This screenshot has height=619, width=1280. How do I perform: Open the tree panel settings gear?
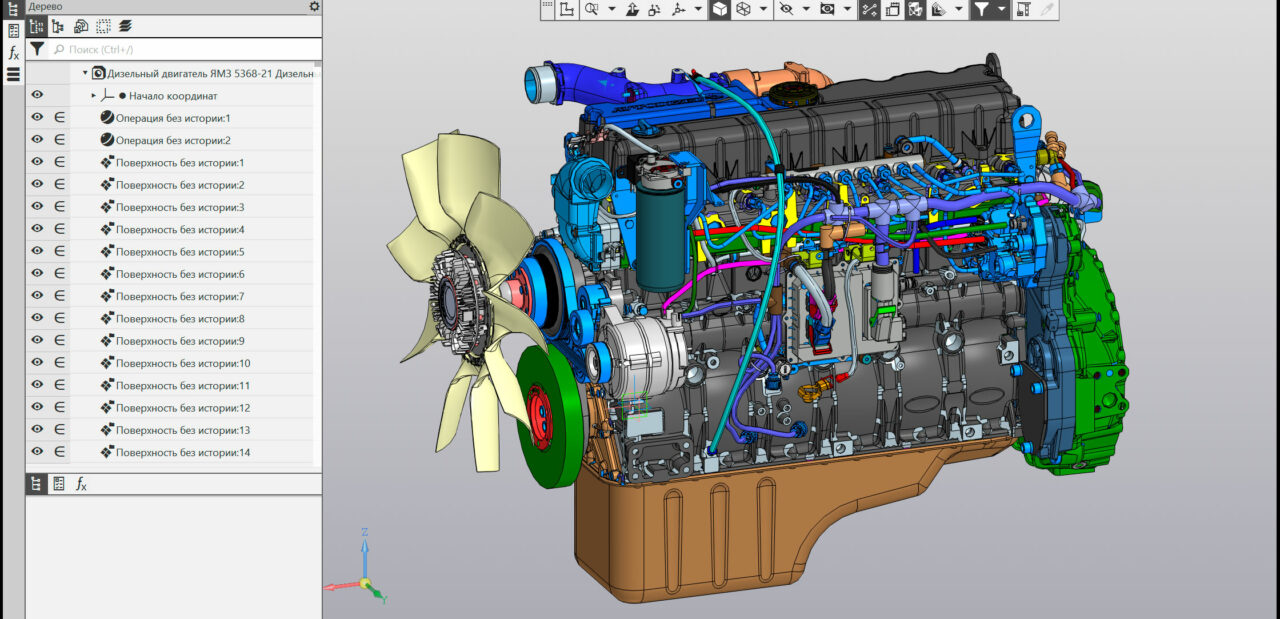coord(314,6)
